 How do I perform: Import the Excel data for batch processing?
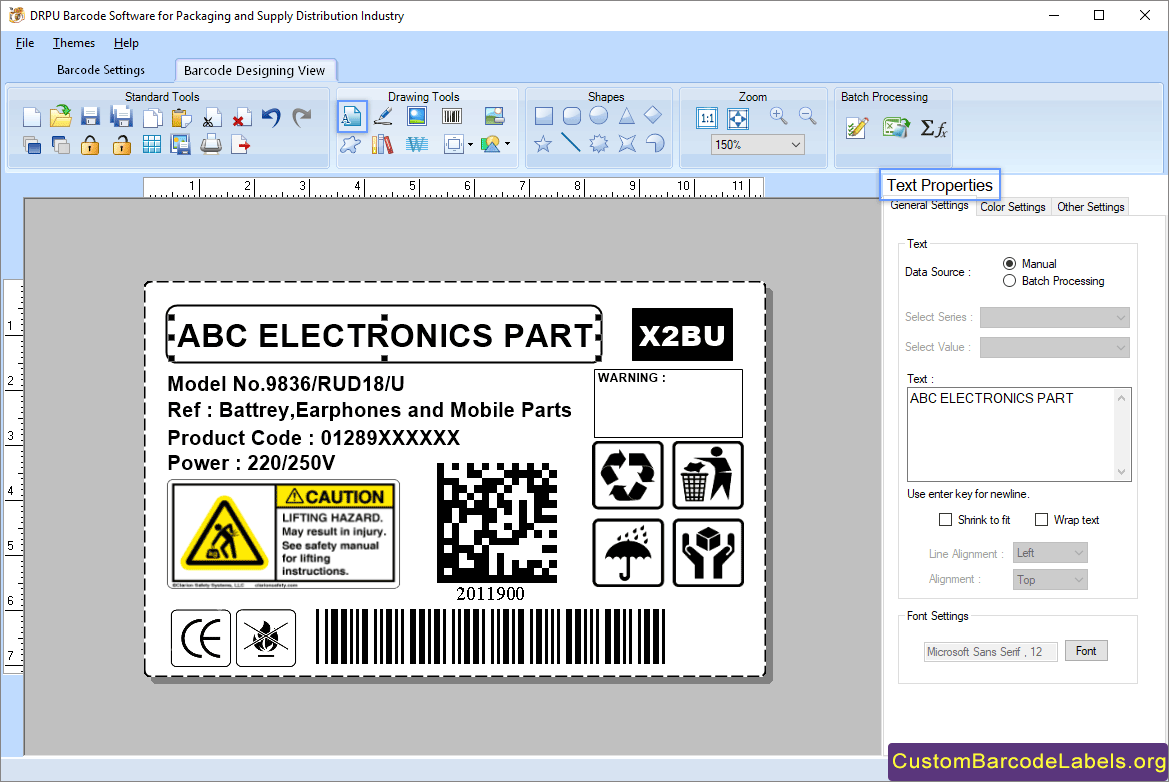(x=896, y=128)
